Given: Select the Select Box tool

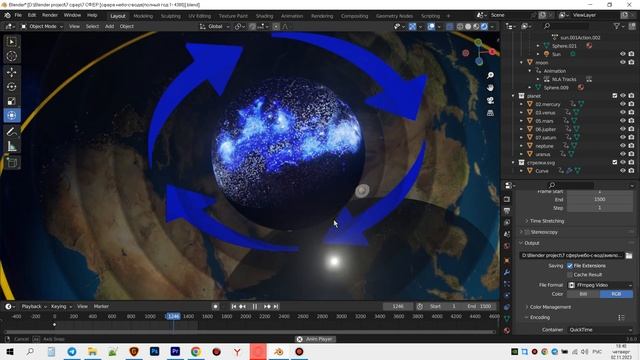Looking at the screenshot, I should (11, 42).
